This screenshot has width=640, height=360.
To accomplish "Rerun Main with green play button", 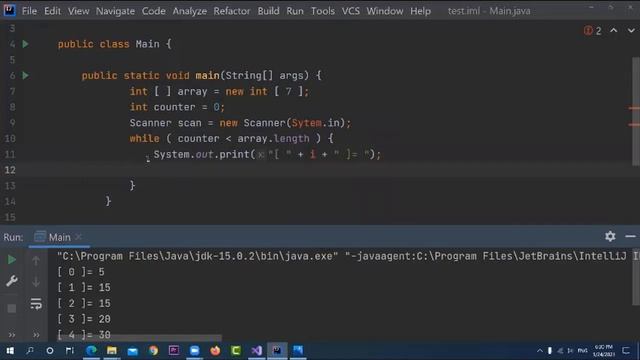I will (12, 260).
